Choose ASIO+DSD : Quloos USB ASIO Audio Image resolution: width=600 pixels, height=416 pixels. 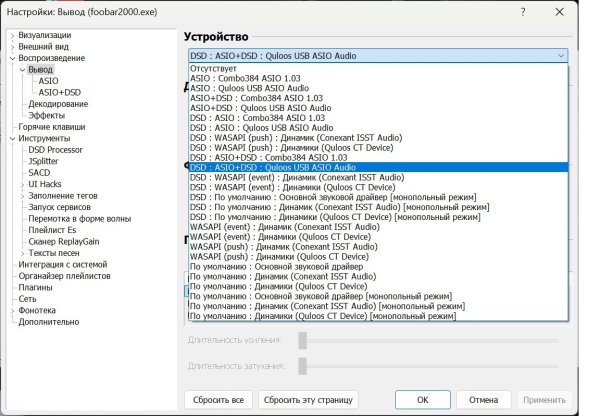click(378, 108)
